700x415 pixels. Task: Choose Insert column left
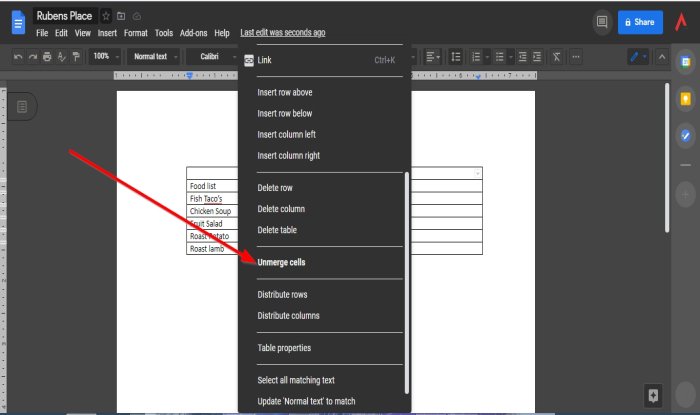[325, 134]
